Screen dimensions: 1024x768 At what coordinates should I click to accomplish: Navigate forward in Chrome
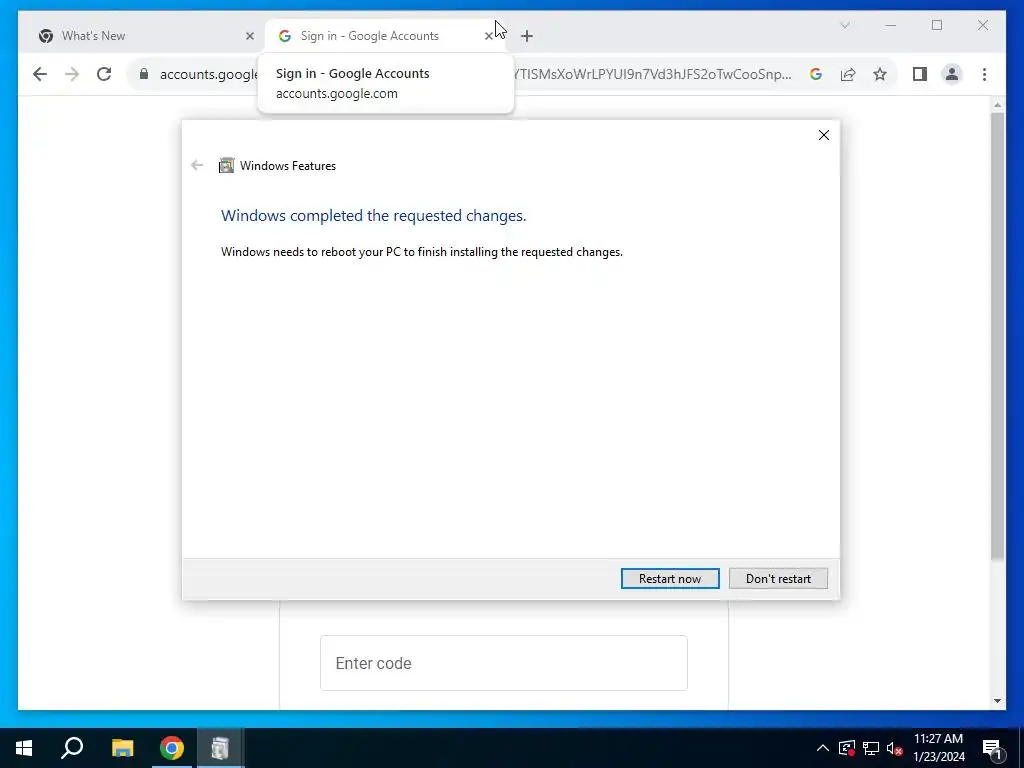[72, 74]
